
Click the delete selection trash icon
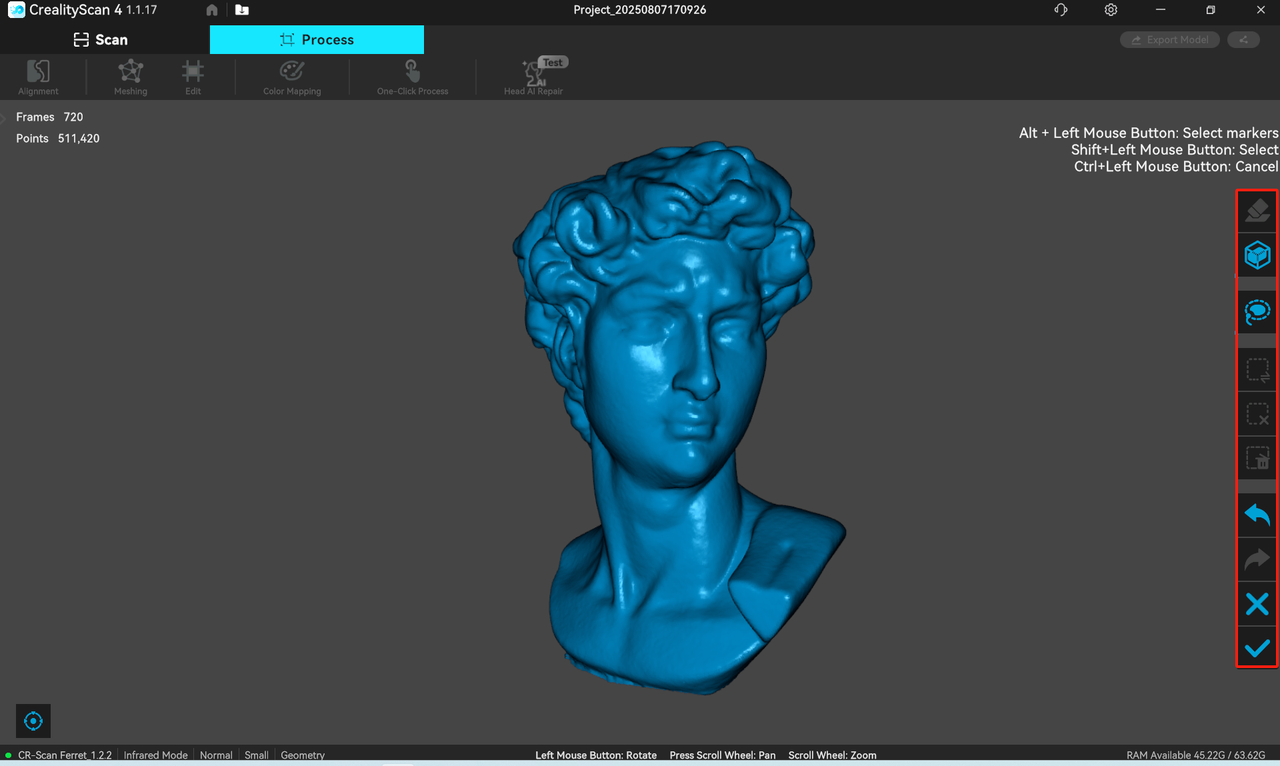point(1257,458)
